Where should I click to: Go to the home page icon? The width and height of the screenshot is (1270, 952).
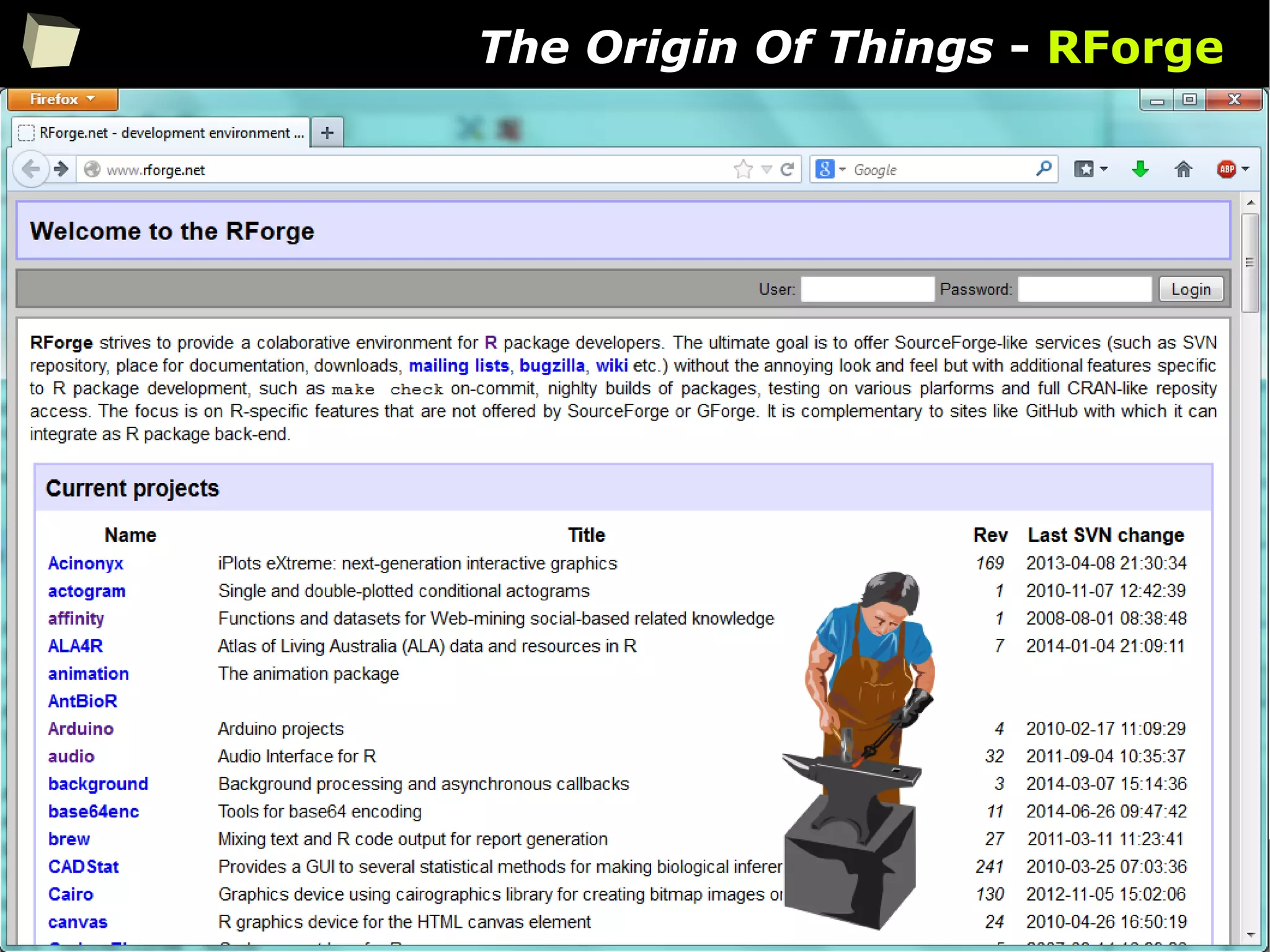tap(1183, 169)
